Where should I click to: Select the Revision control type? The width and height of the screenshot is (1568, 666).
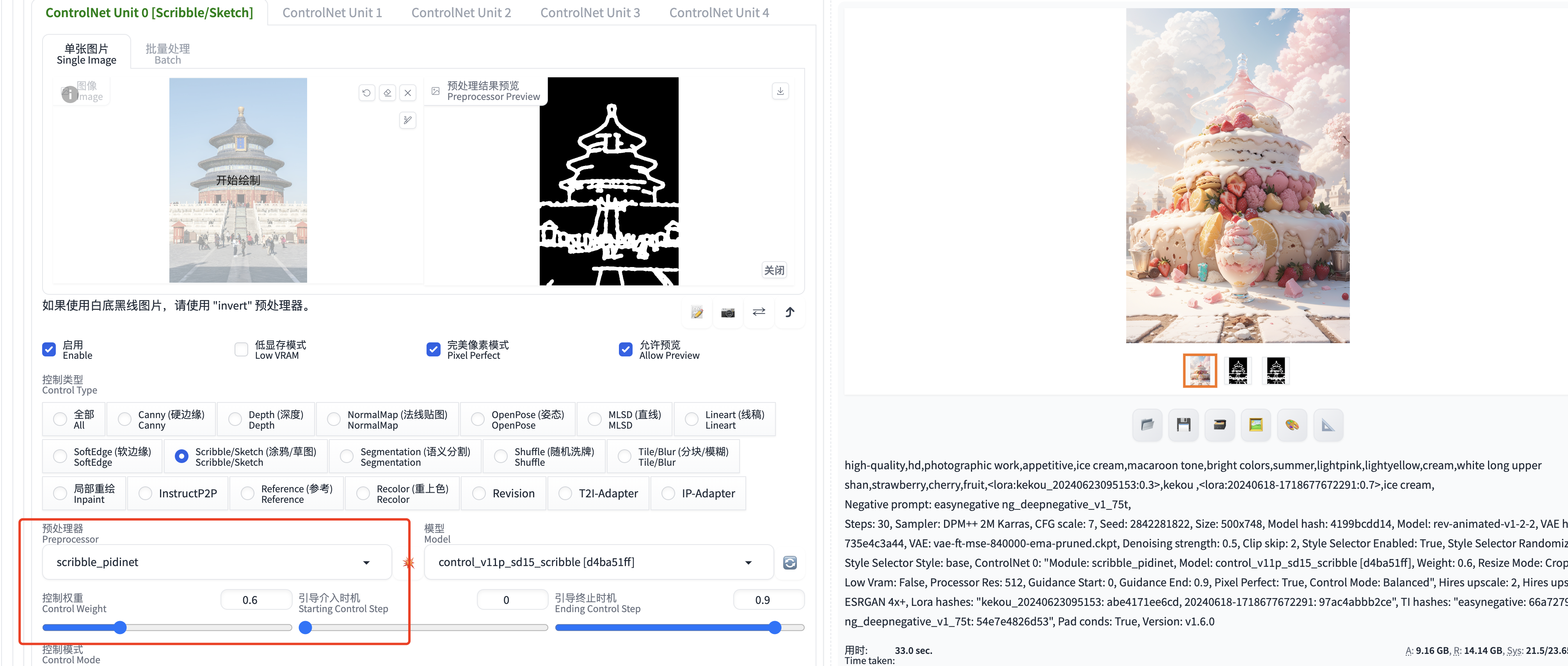[503, 494]
